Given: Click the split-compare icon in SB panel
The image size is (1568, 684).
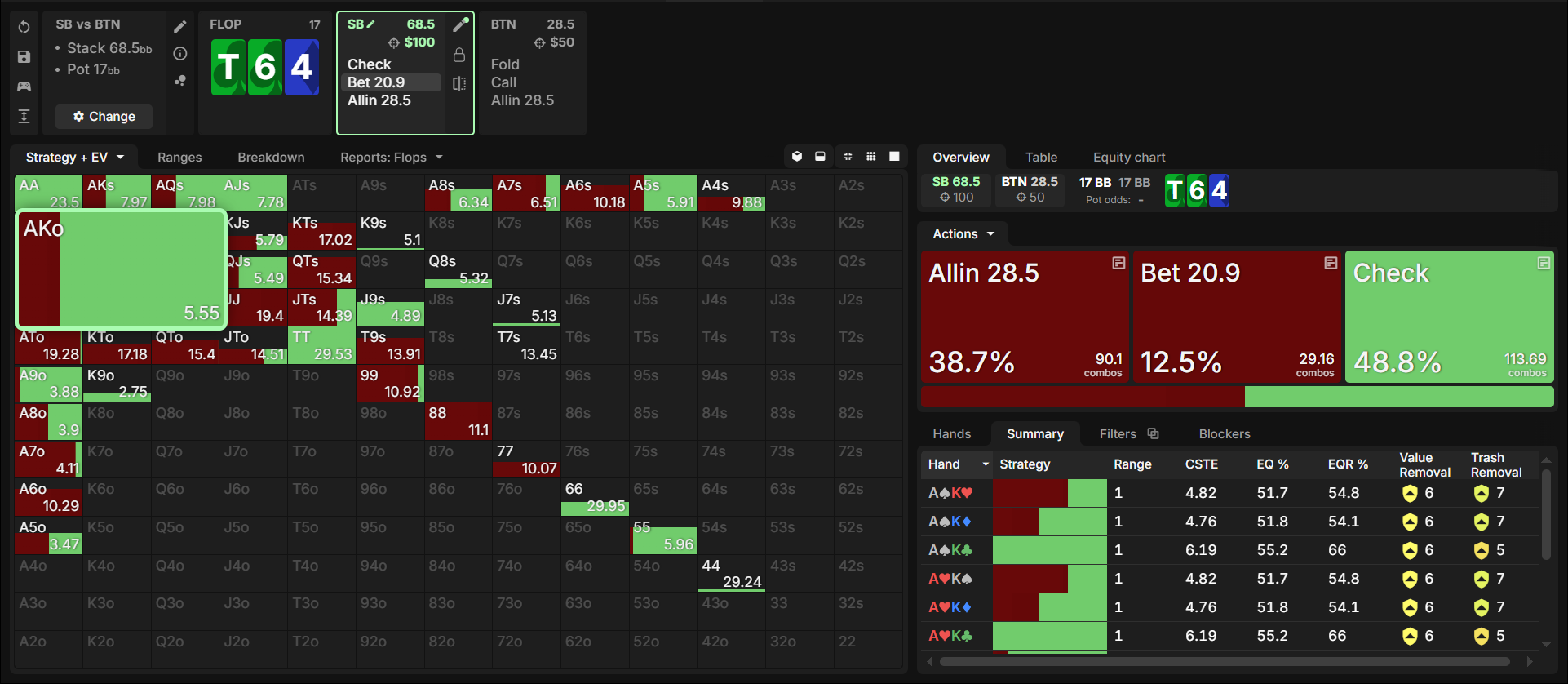Looking at the screenshot, I should click(459, 83).
